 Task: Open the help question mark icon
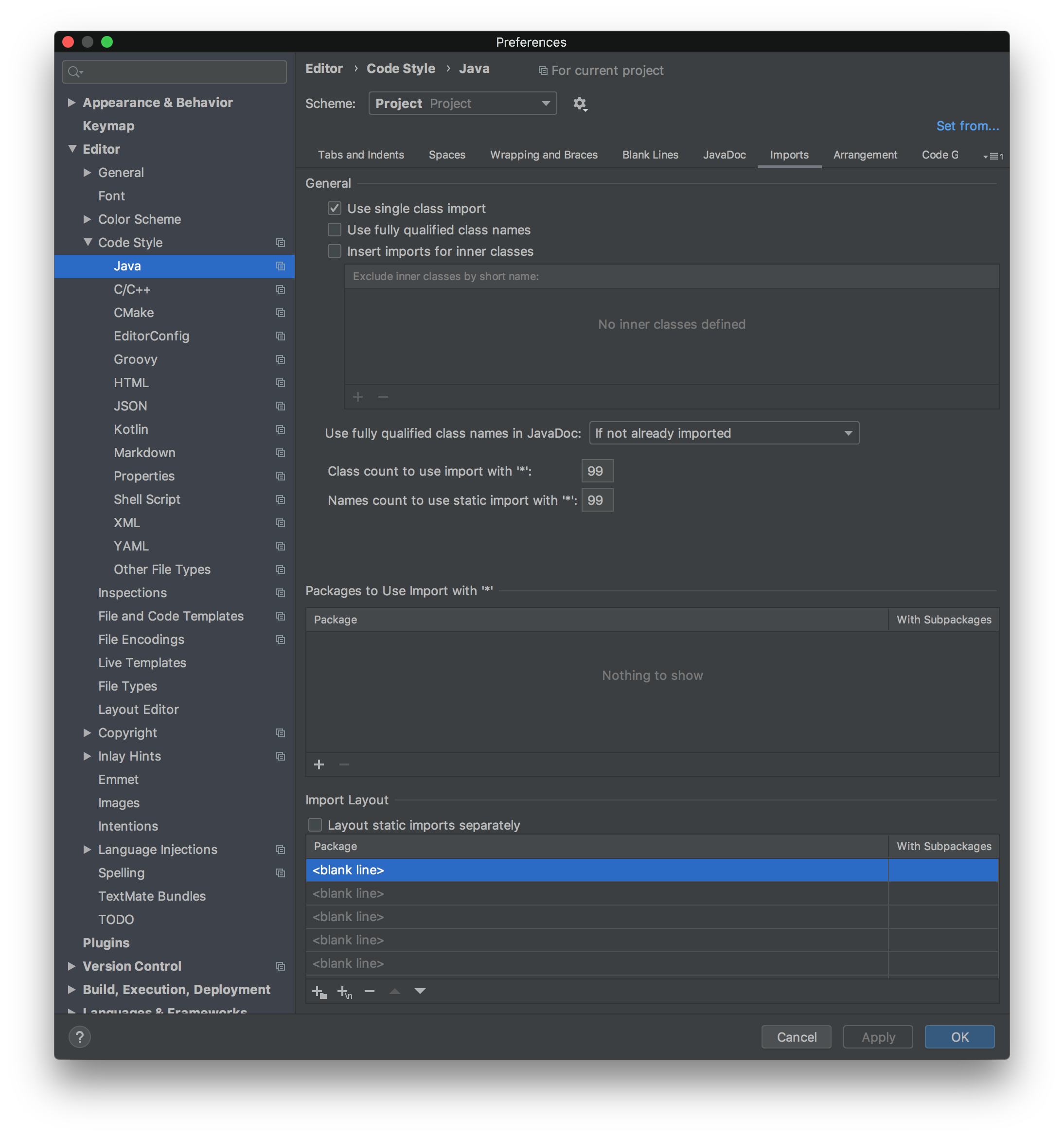(x=80, y=1036)
